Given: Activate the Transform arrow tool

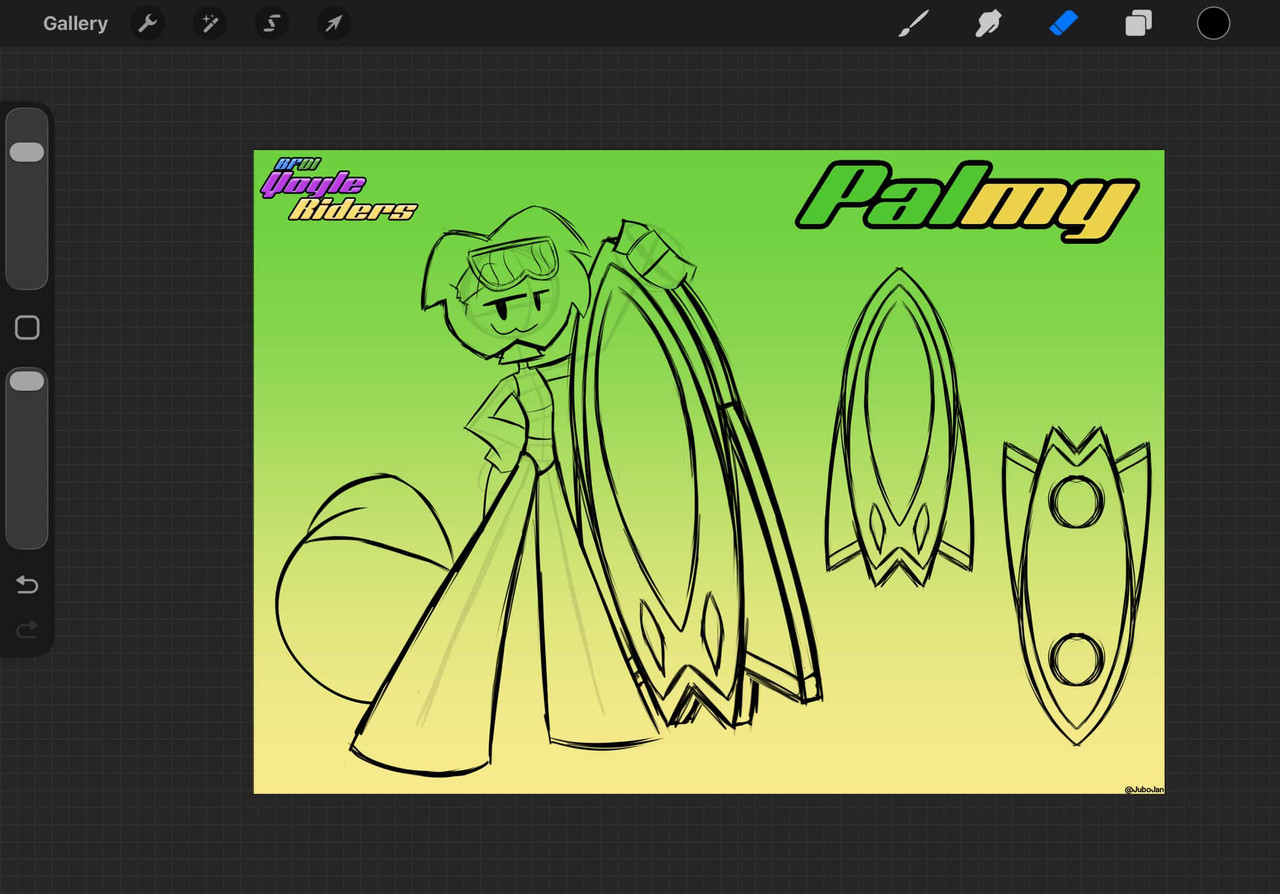Looking at the screenshot, I should coord(334,23).
